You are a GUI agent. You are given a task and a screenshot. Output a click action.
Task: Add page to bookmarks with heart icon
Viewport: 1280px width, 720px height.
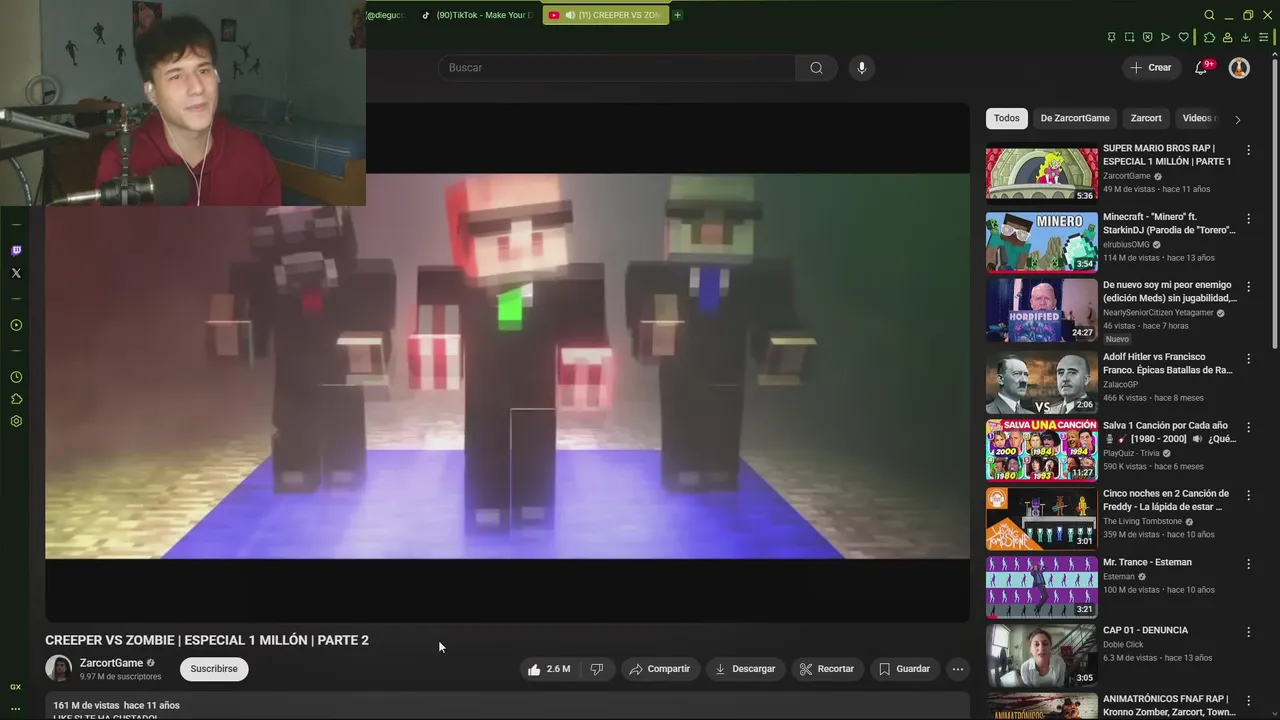[x=1184, y=37]
